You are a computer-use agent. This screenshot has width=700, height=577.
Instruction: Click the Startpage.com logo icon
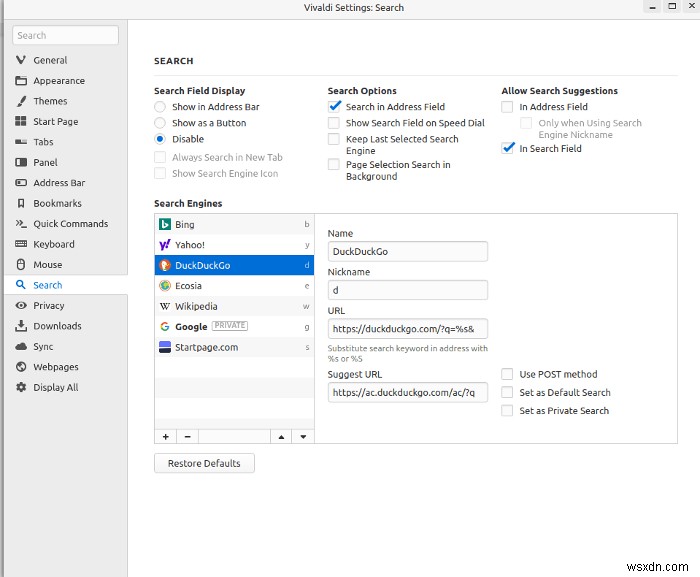165,347
